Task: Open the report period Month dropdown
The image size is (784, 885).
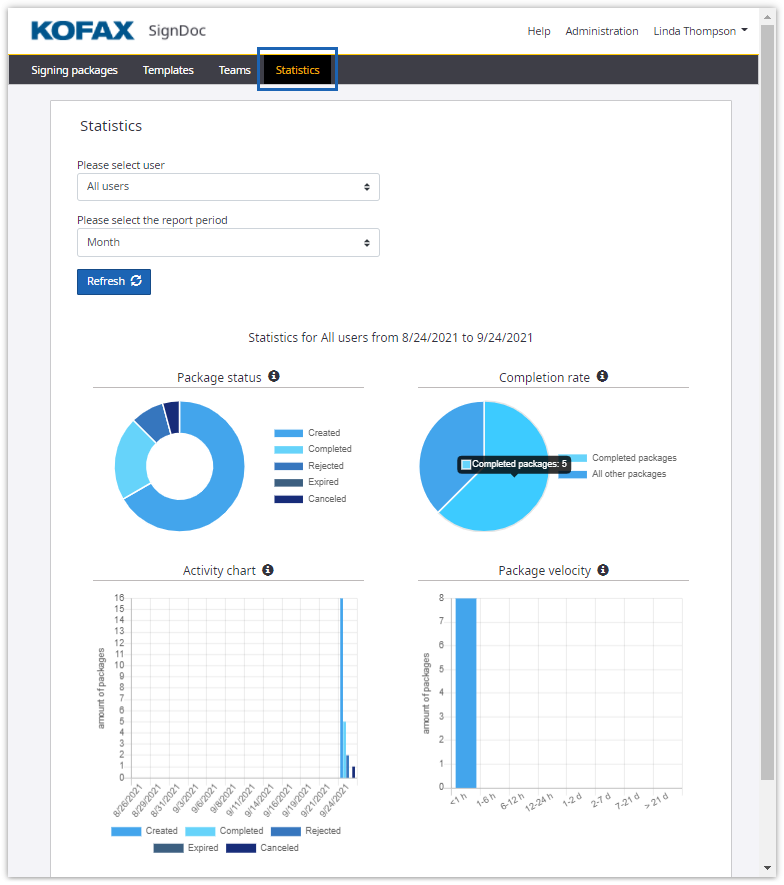Action: coord(228,243)
